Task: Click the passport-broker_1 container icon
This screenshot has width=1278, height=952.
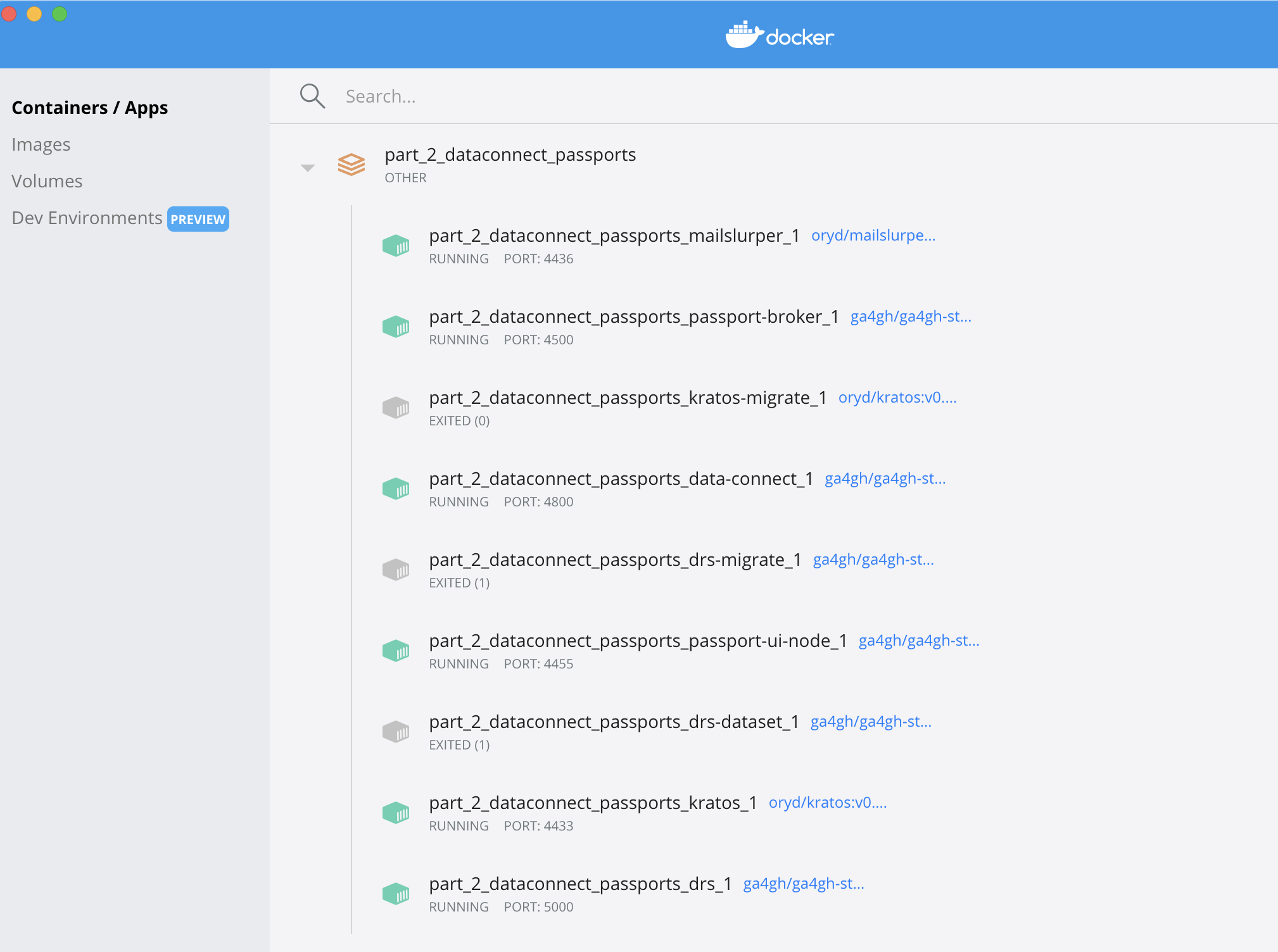Action: pos(396,327)
